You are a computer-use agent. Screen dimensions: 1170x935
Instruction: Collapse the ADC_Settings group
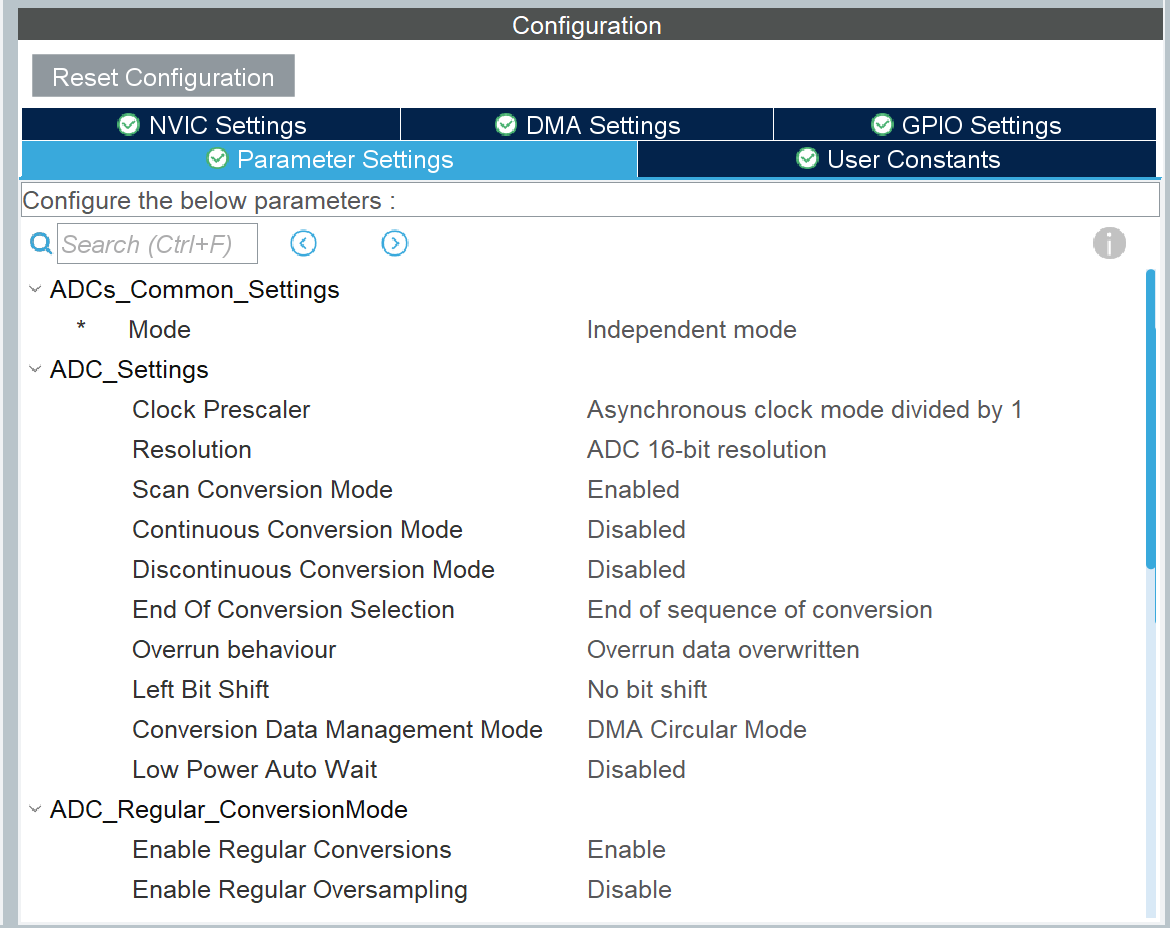pyautogui.click(x=36, y=370)
